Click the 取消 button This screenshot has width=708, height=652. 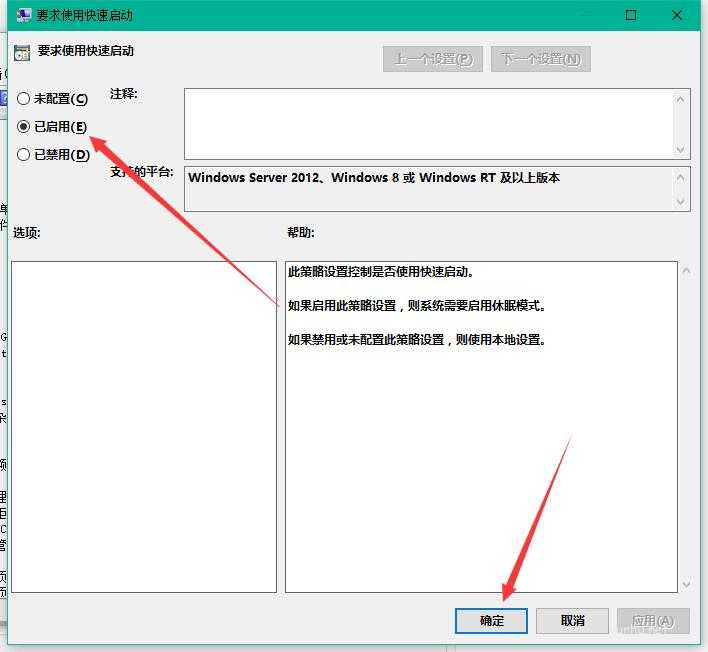pos(572,621)
